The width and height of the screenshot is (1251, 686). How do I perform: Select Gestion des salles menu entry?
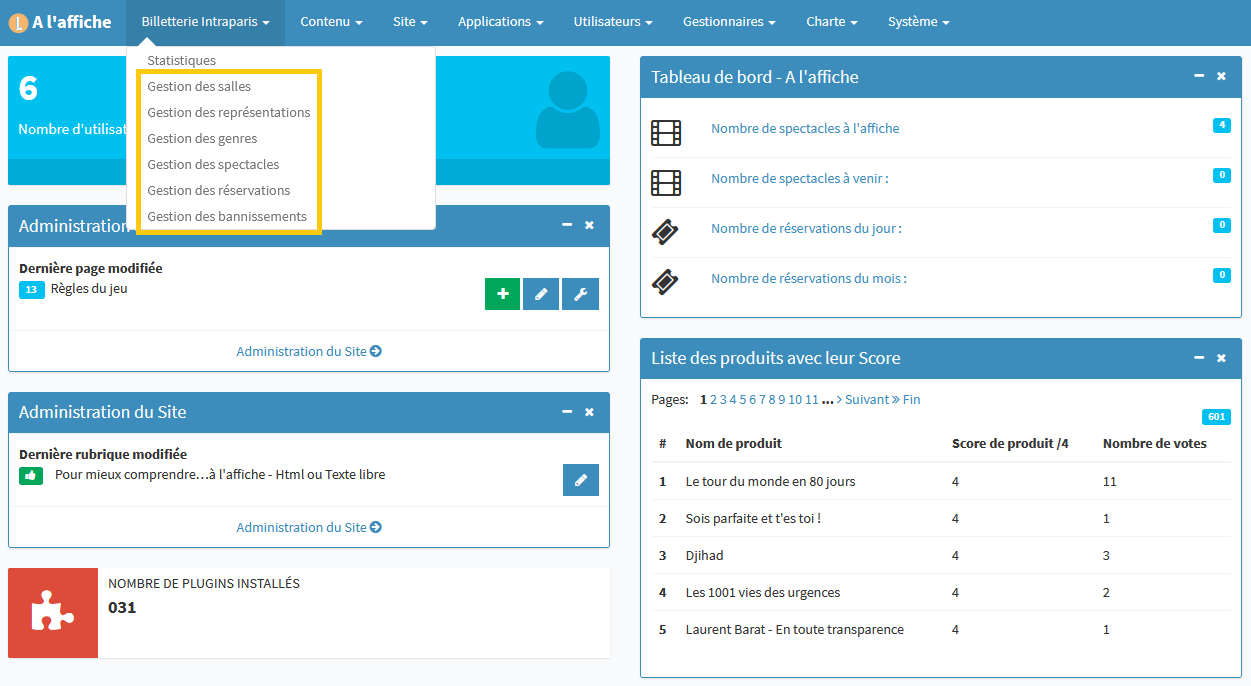199,87
